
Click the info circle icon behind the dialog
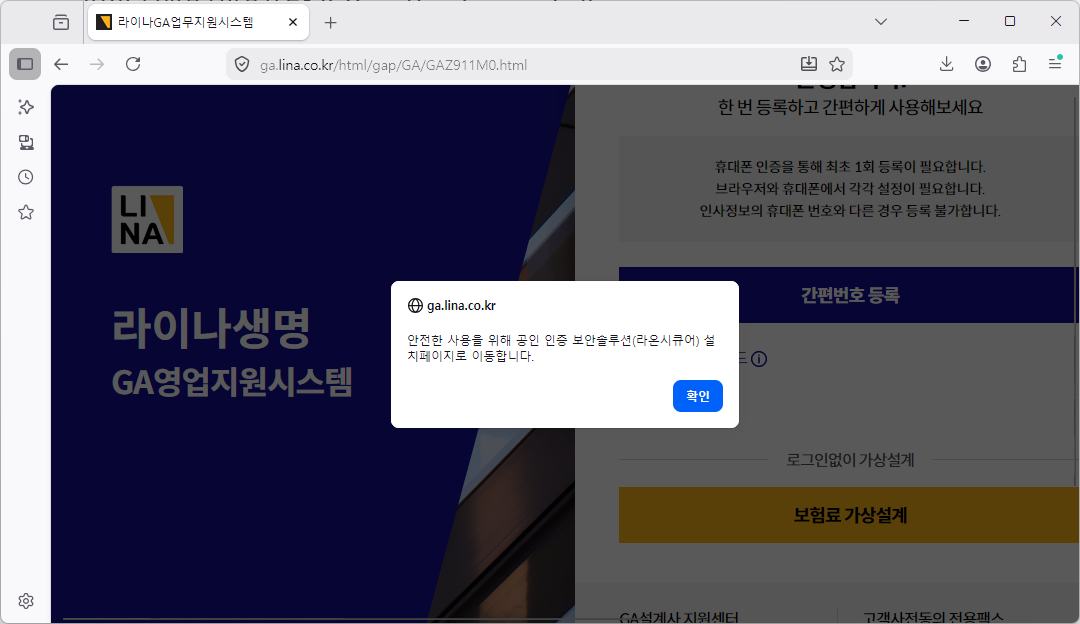(759, 359)
